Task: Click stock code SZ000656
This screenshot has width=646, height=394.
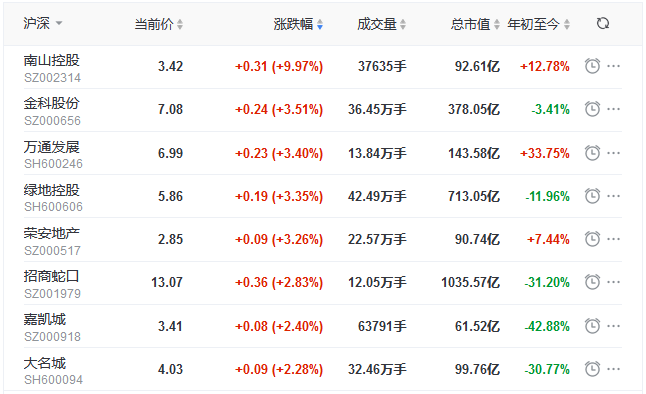Action: 52,121
